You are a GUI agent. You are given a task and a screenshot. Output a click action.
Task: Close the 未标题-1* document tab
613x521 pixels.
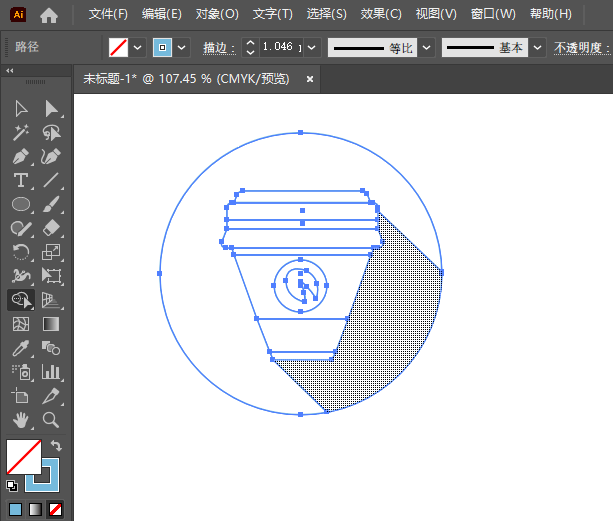pos(310,79)
